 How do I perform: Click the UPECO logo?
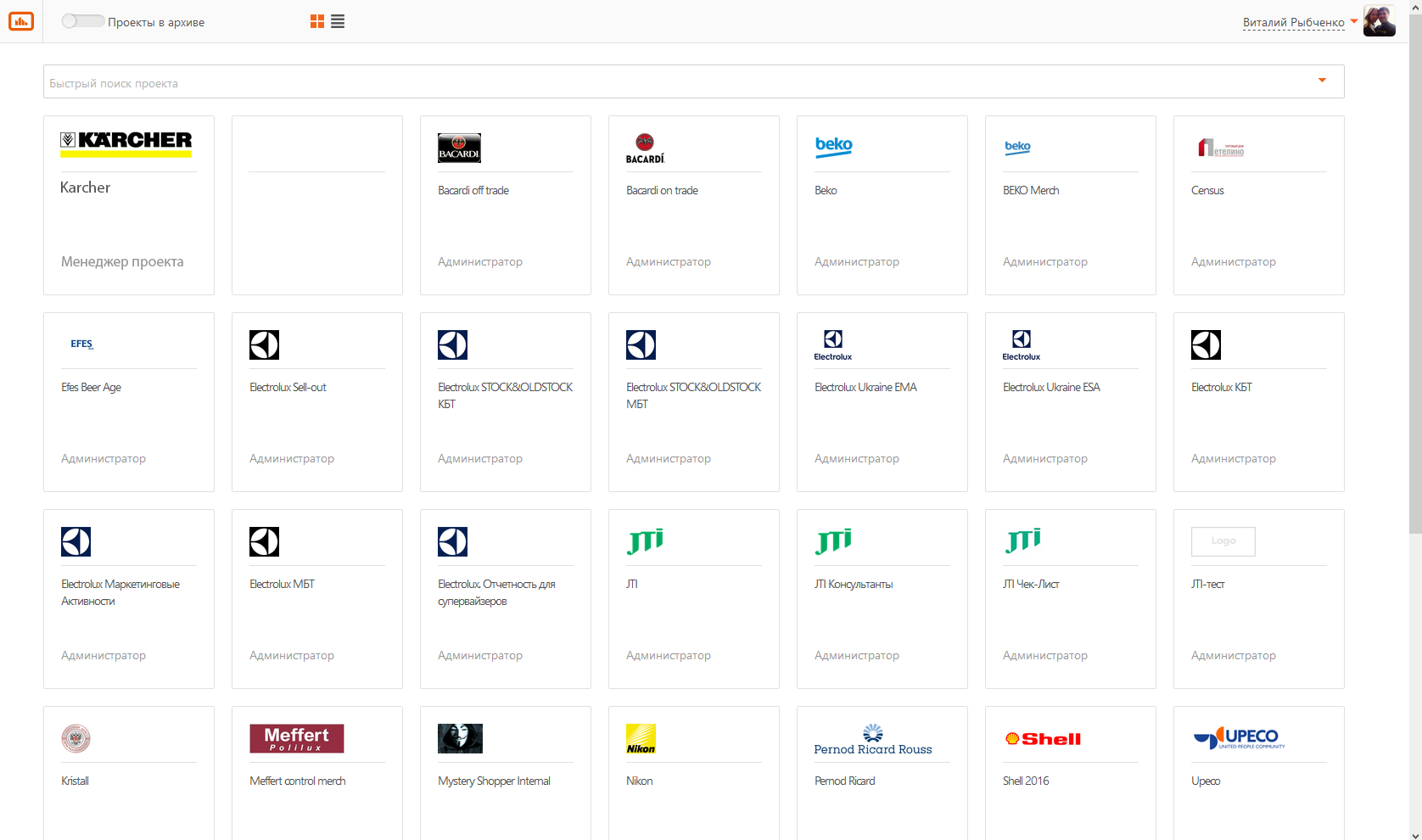point(1239,738)
